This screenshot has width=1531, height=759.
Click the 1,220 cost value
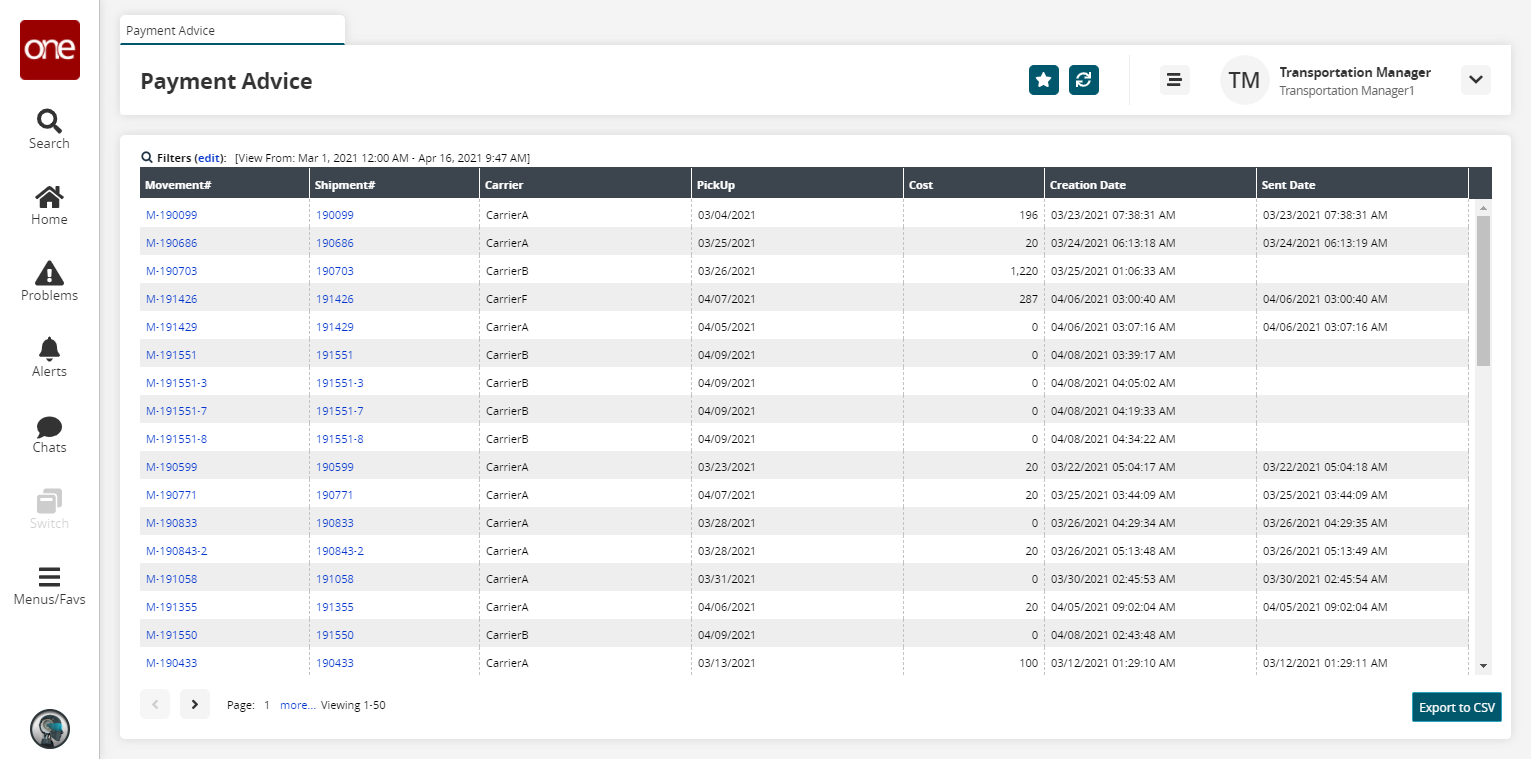coord(1024,271)
